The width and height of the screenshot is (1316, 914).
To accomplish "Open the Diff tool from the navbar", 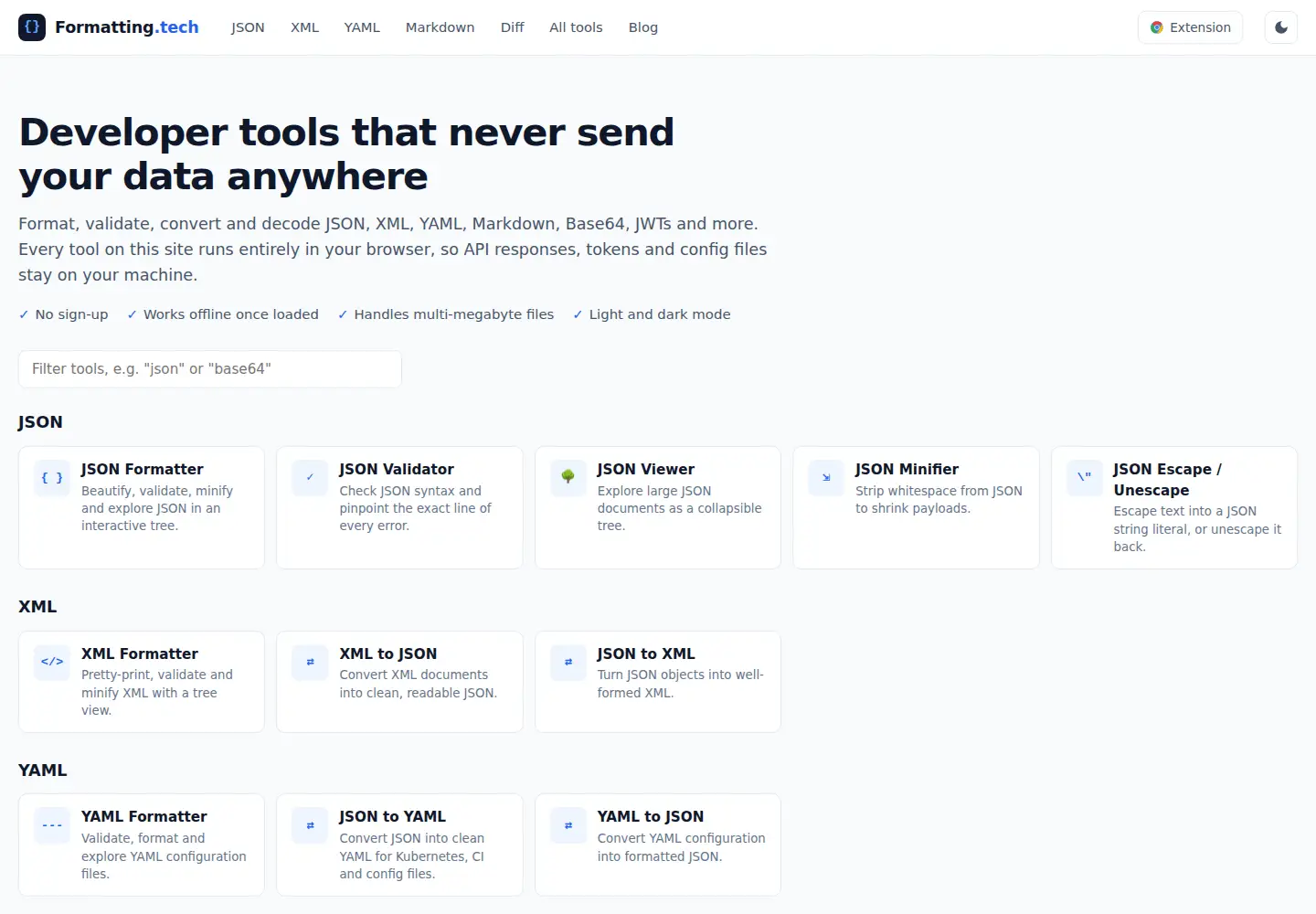I will coord(512,27).
